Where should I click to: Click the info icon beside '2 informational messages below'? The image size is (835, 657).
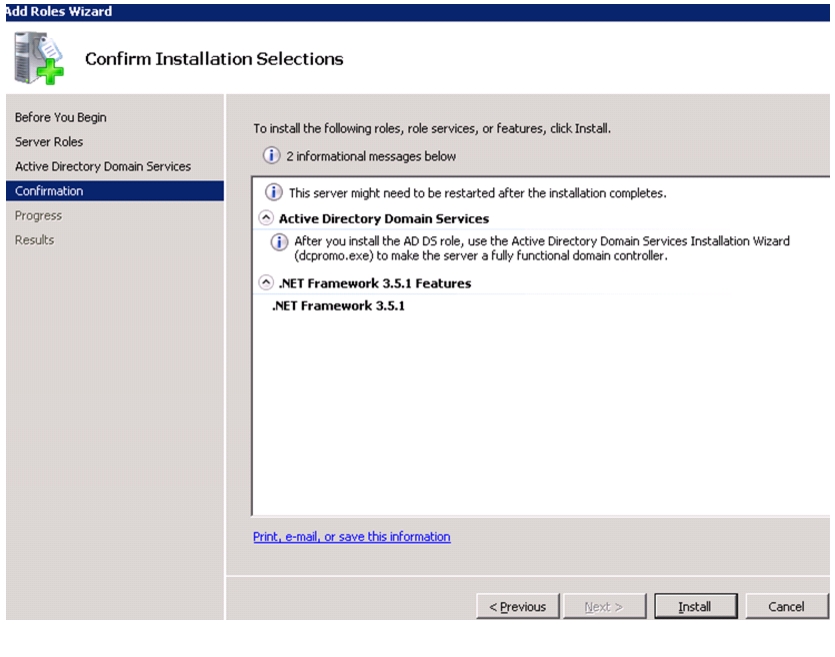[272, 155]
